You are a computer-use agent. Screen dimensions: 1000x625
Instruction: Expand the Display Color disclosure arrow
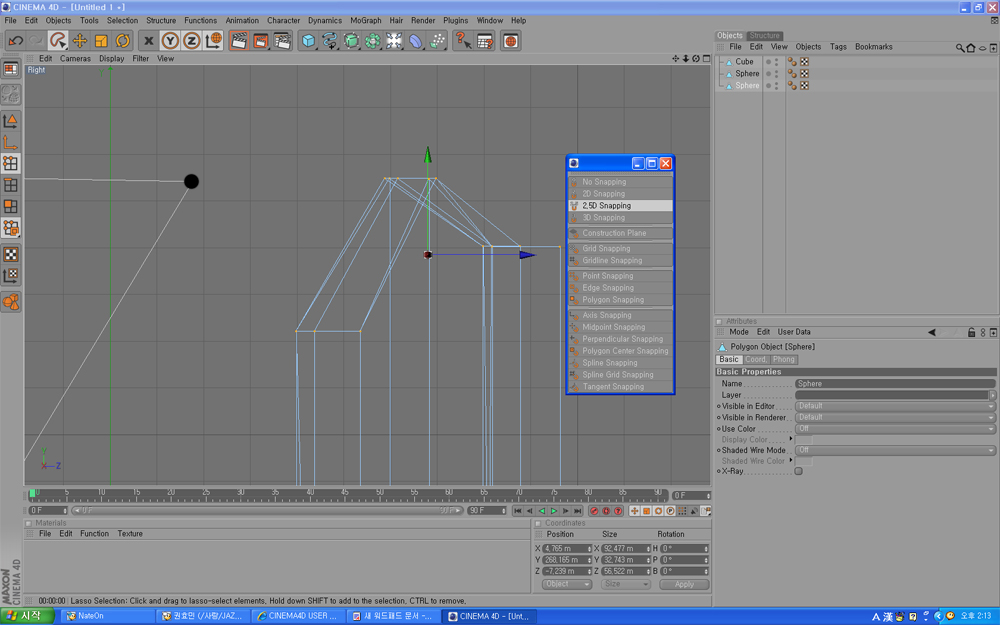tap(791, 439)
